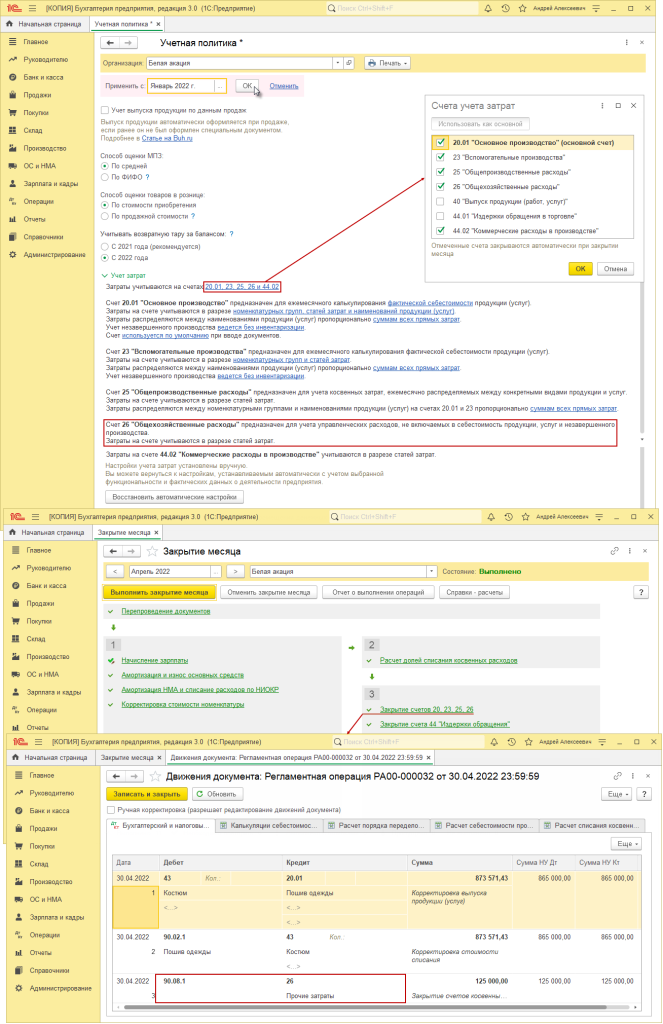Add Закрытие месяца to favorites star
This screenshot has width=663, height=1024.
[152, 551]
